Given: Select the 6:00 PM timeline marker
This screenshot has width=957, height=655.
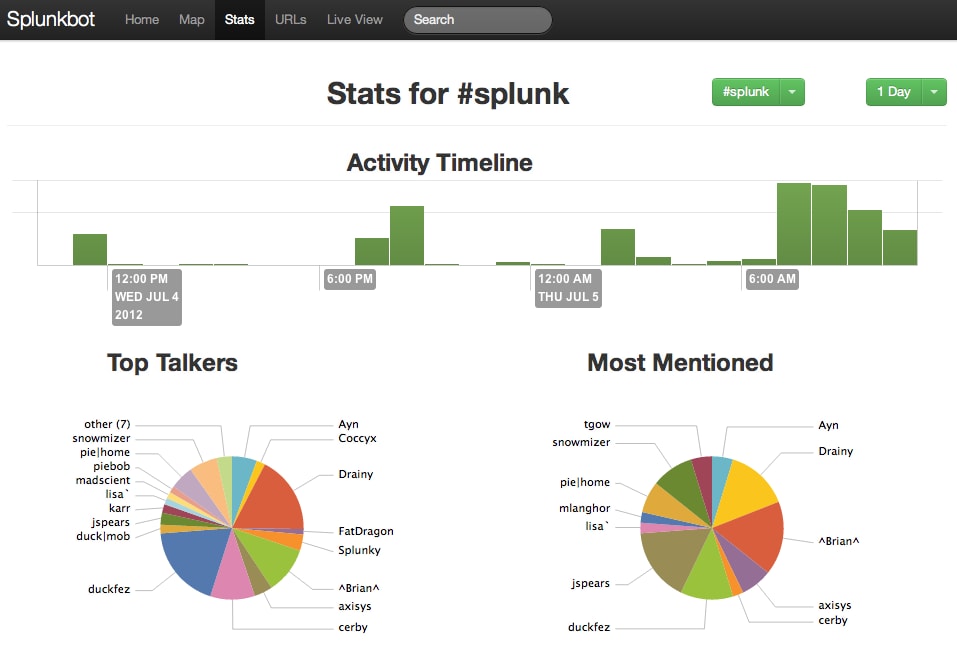Looking at the screenshot, I should coord(350,279).
